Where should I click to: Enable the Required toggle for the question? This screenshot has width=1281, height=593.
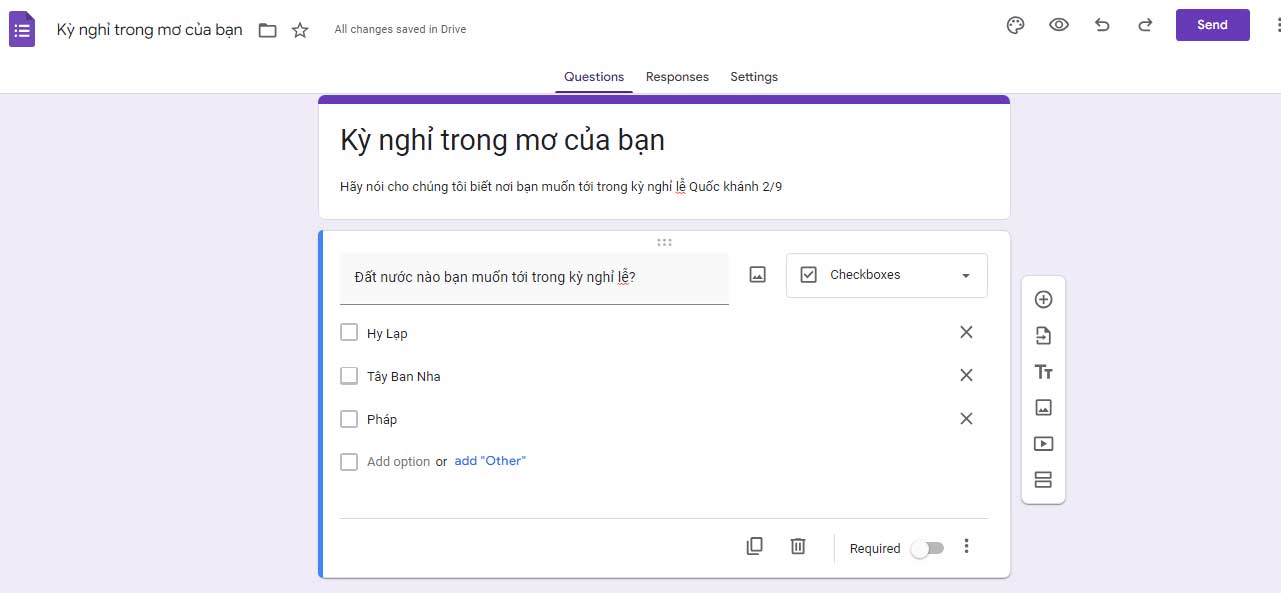(926, 548)
